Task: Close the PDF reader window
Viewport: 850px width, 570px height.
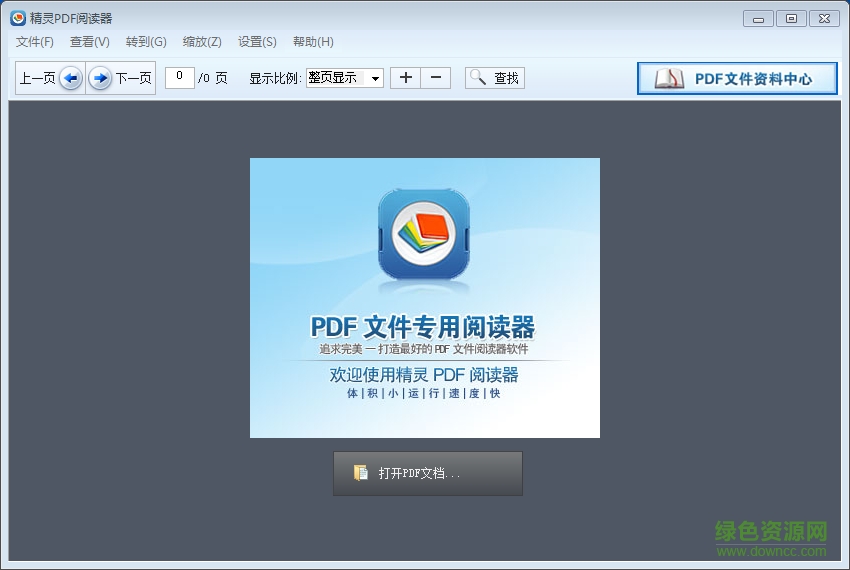Action: pyautogui.click(x=824, y=18)
